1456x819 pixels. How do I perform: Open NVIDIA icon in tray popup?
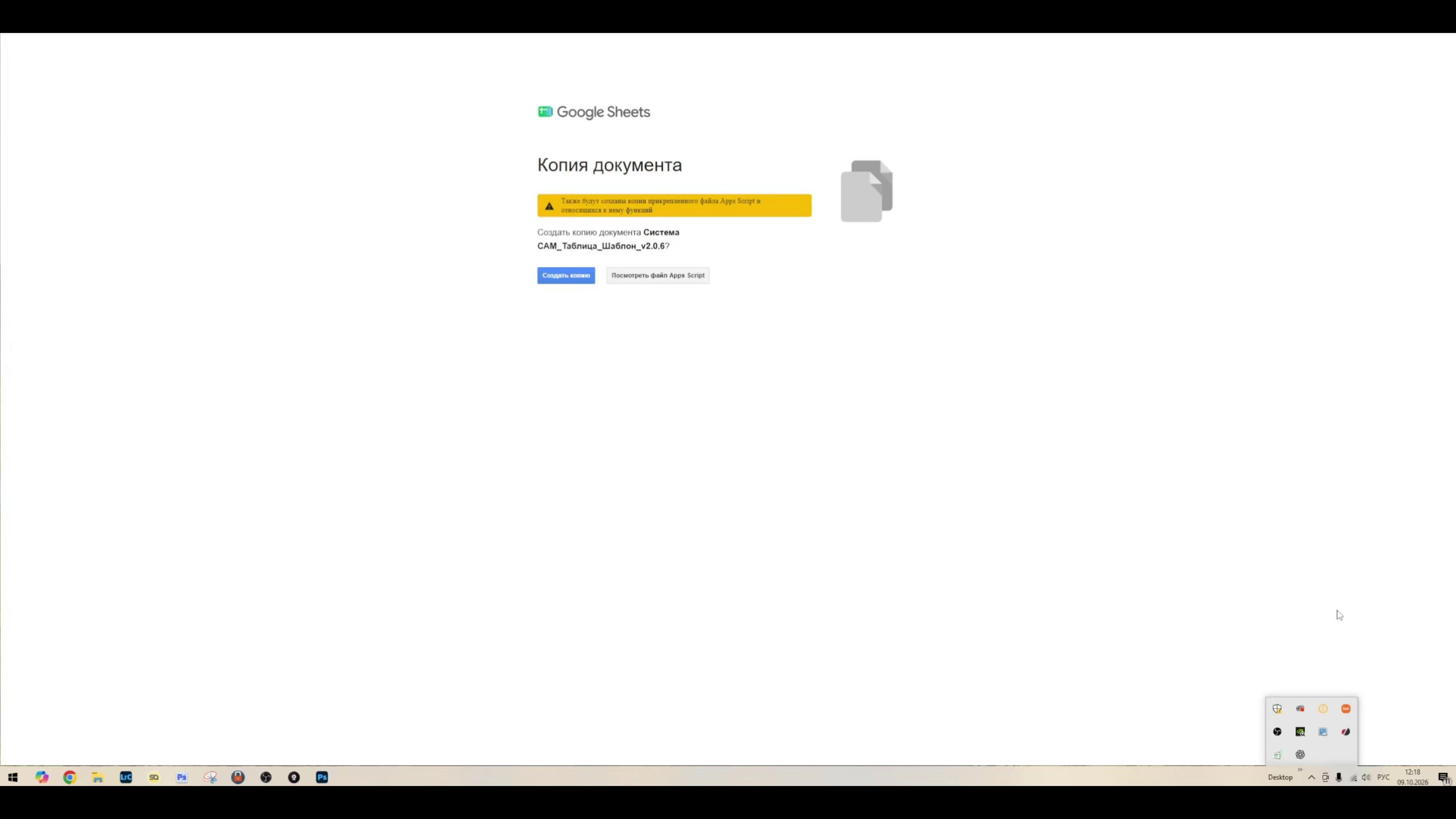click(1300, 732)
